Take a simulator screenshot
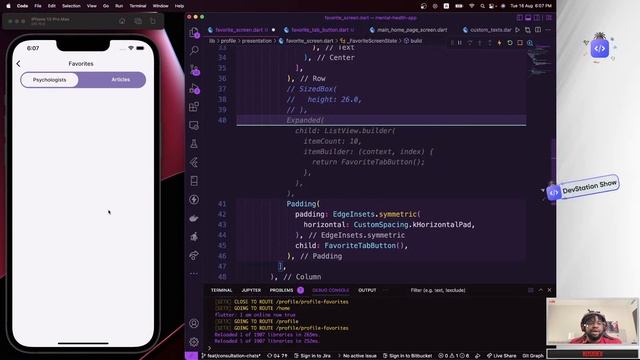Screen dimensions: 640x360 coord(138,21)
